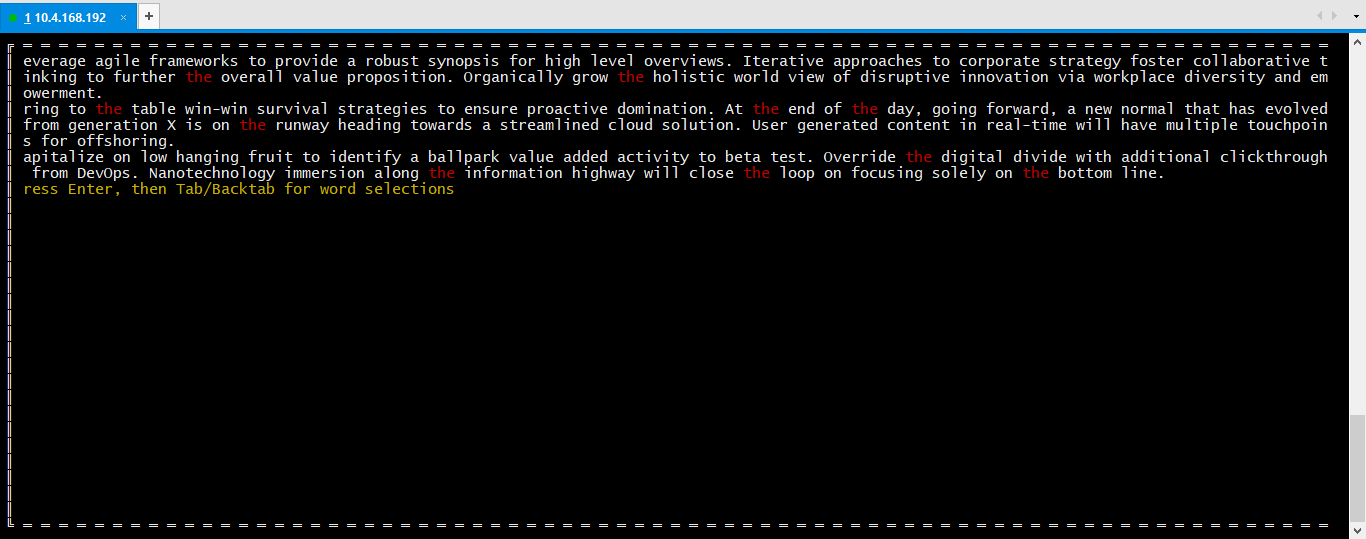The height and width of the screenshot is (539, 1366).
Task: Click the terminal scrollbar down arrow
Action: (1358, 531)
